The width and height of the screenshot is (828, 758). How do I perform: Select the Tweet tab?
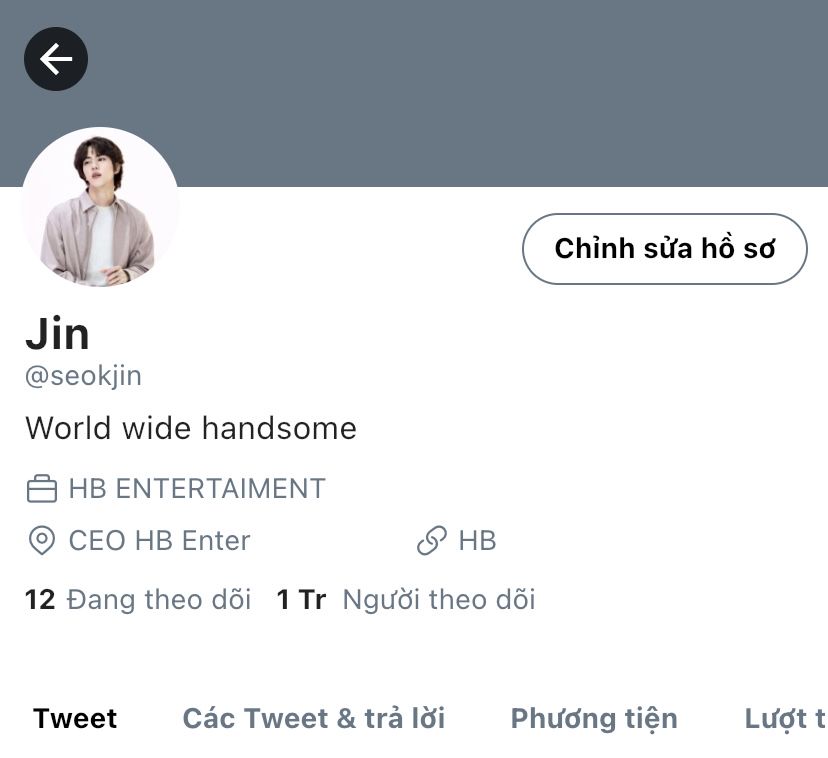75,718
